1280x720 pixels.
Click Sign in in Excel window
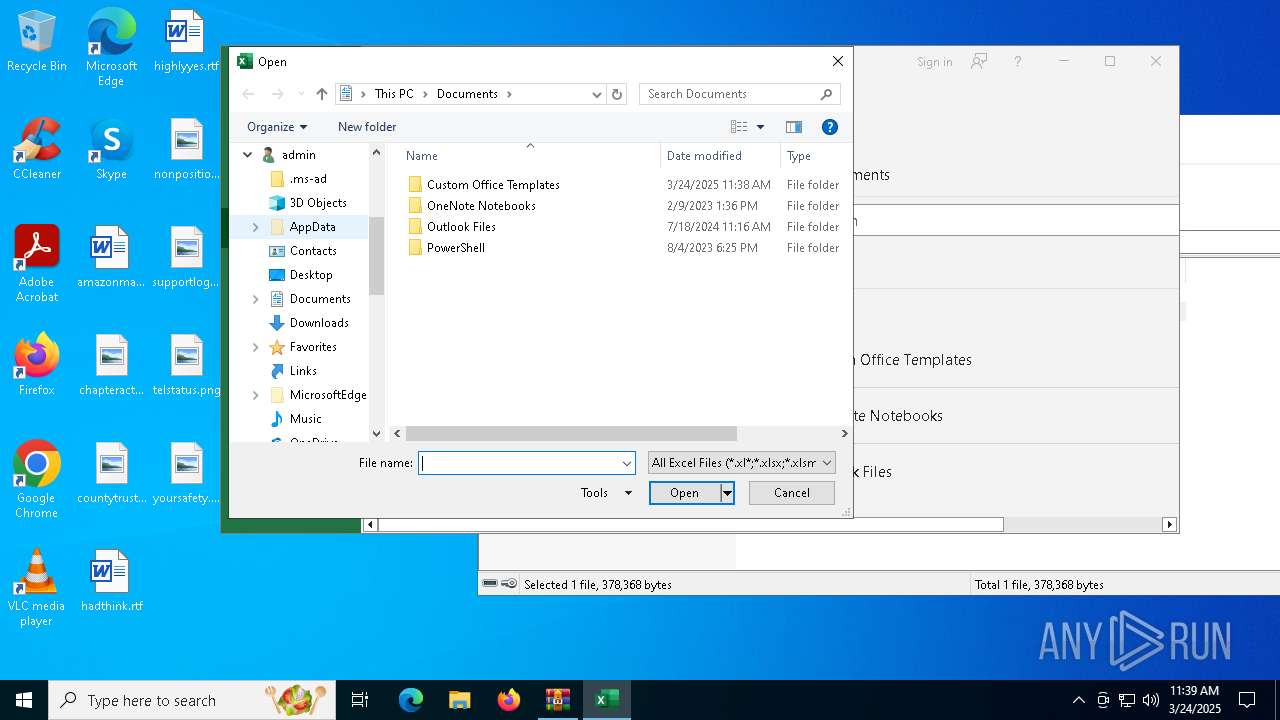tap(934, 62)
